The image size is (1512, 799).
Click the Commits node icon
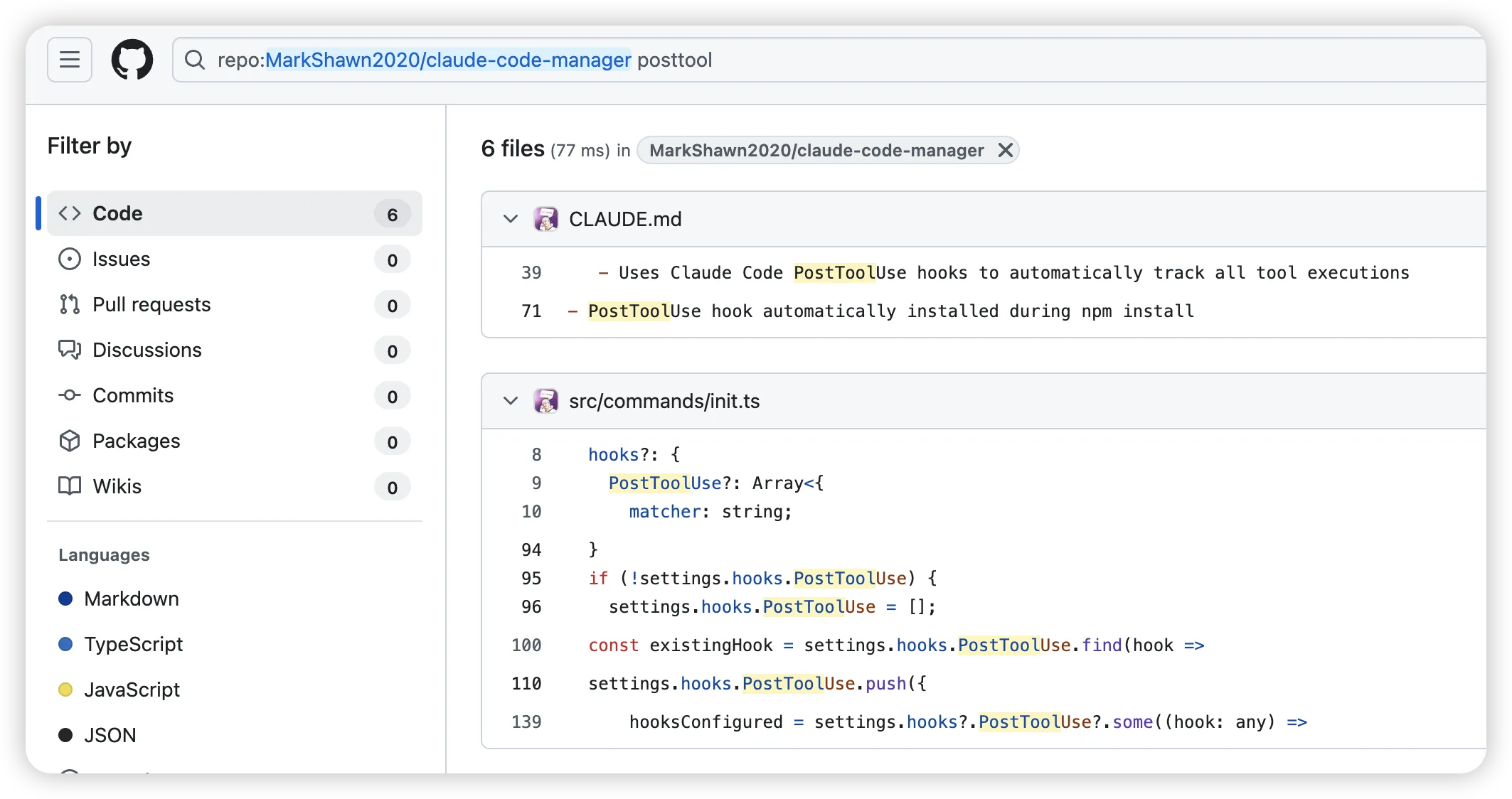[70, 395]
